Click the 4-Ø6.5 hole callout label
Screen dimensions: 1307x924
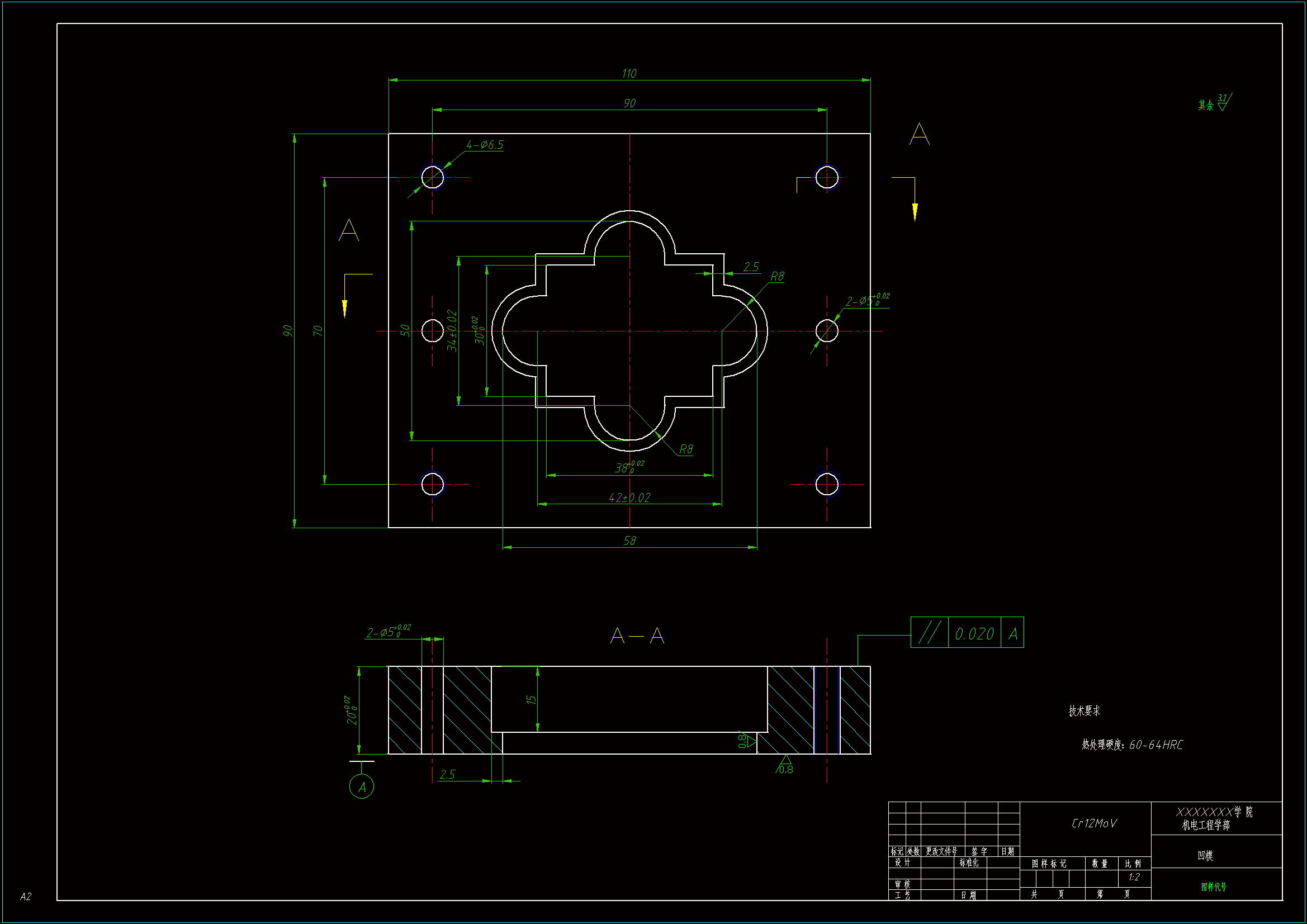pos(485,145)
